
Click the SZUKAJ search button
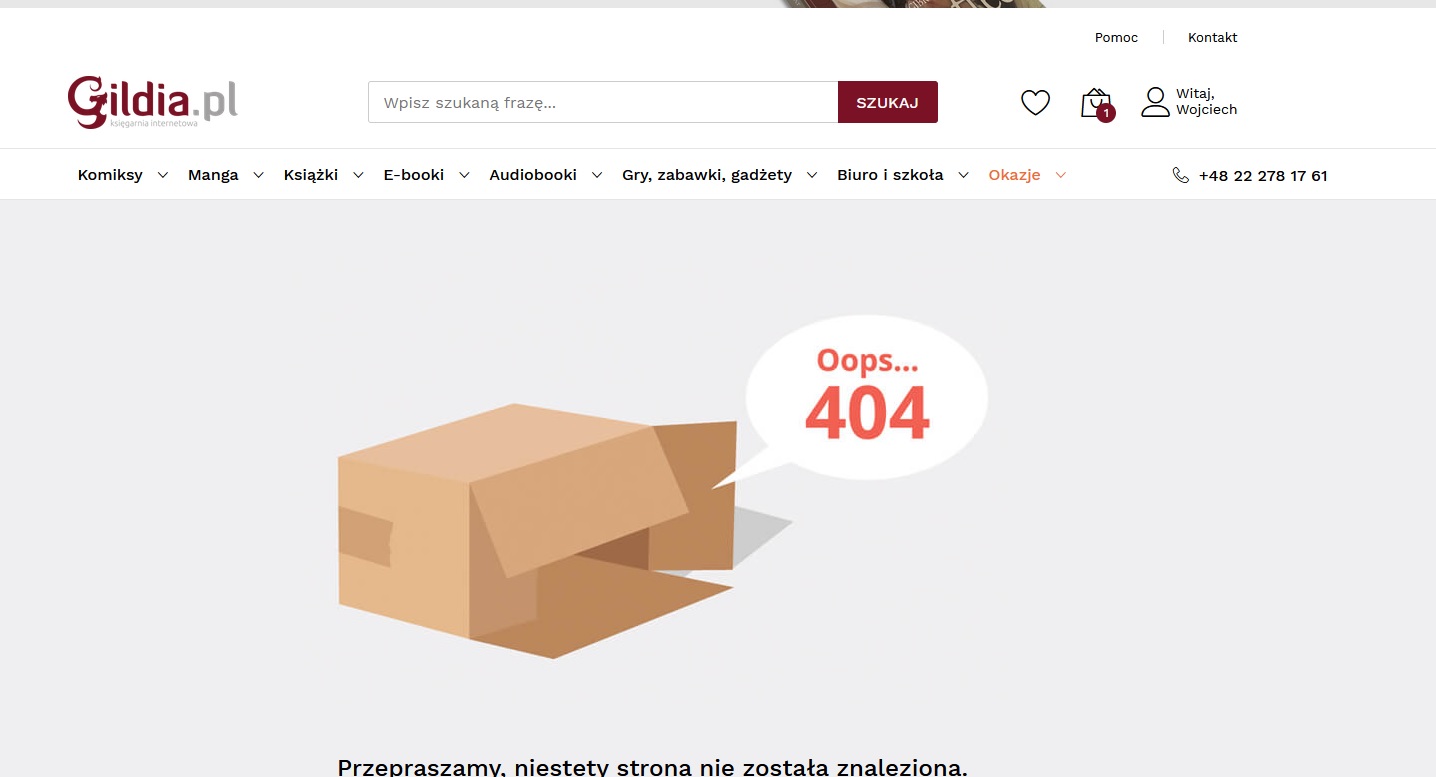click(x=887, y=102)
